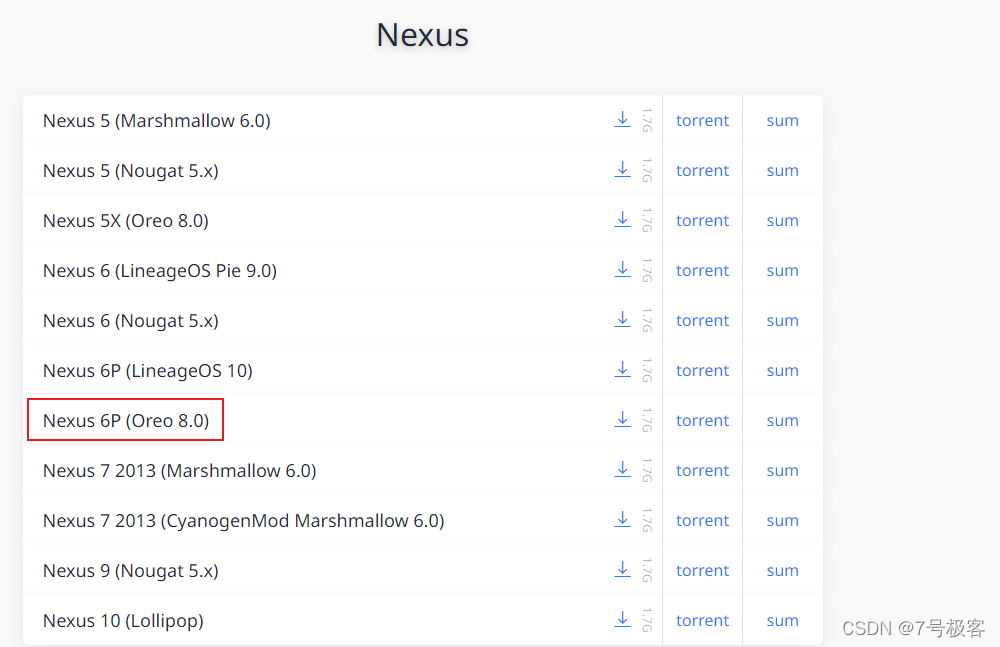Select the 'Nexus 5 (Marshmallow 6.0)' row text
This screenshot has width=1000, height=647.
click(157, 121)
